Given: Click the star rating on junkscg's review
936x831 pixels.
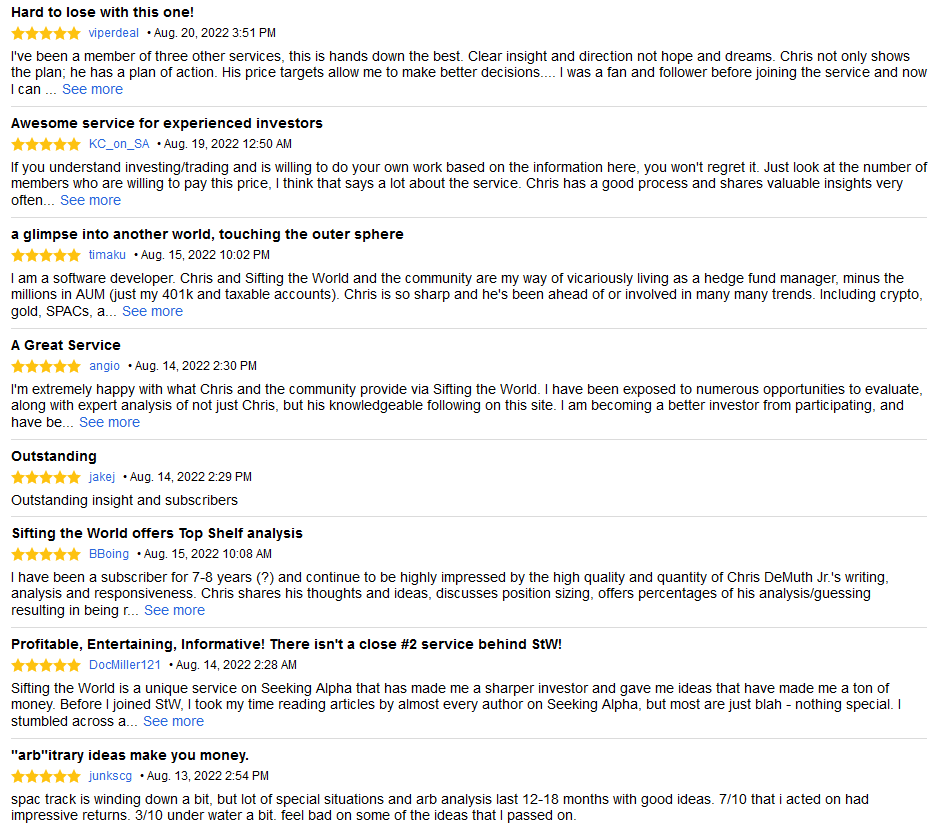Looking at the screenshot, I should tap(46, 776).
